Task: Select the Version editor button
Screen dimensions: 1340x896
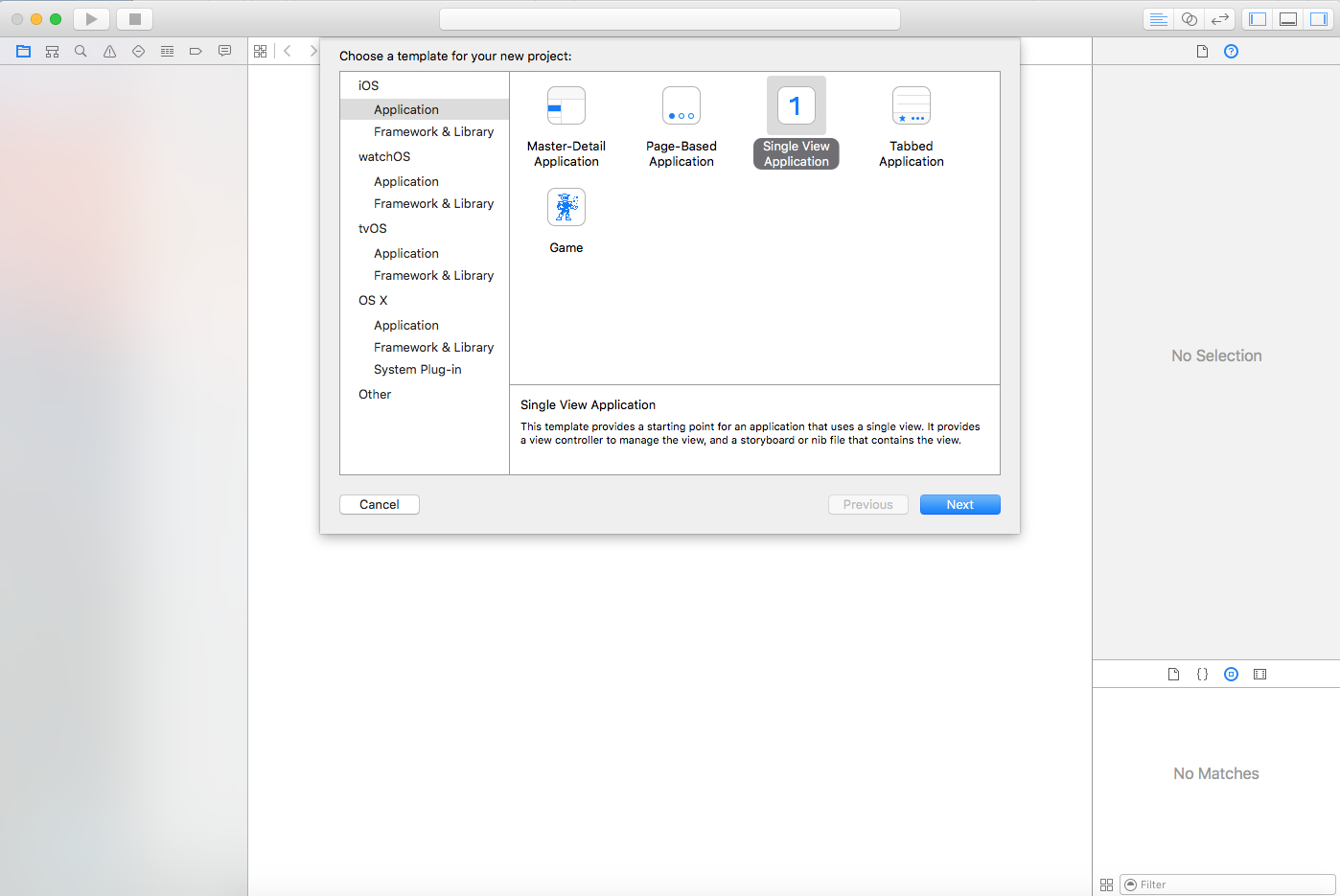Action: pyautogui.click(x=1219, y=19)
